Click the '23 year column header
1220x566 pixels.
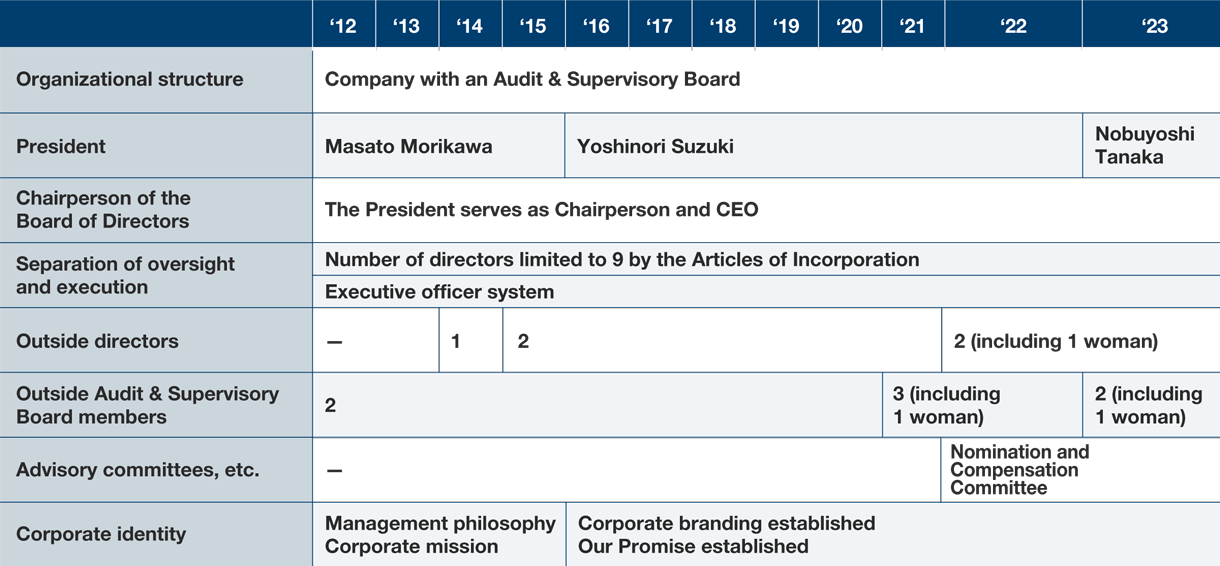1152,25
